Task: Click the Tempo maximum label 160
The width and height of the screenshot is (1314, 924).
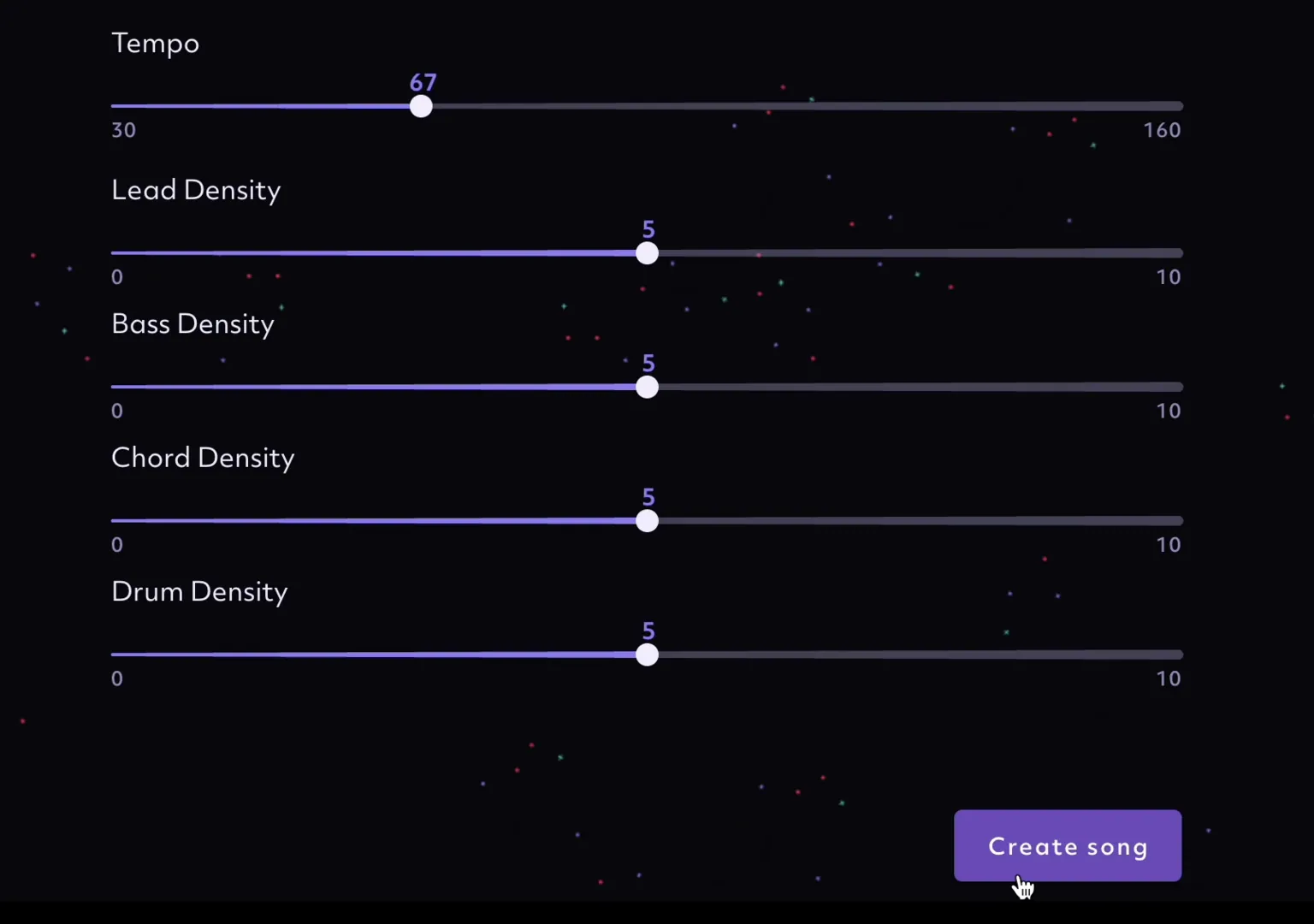Action: point(1162,130)
